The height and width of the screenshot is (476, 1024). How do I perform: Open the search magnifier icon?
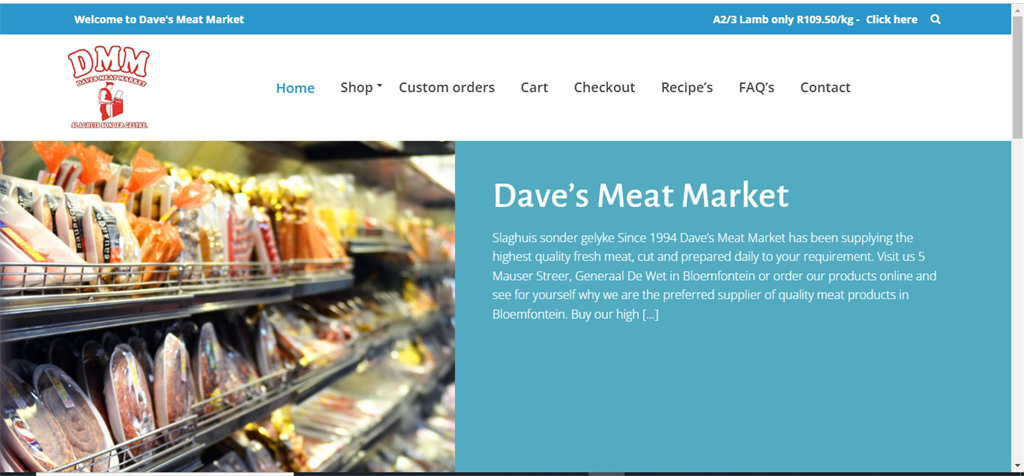tap(935, 20)
